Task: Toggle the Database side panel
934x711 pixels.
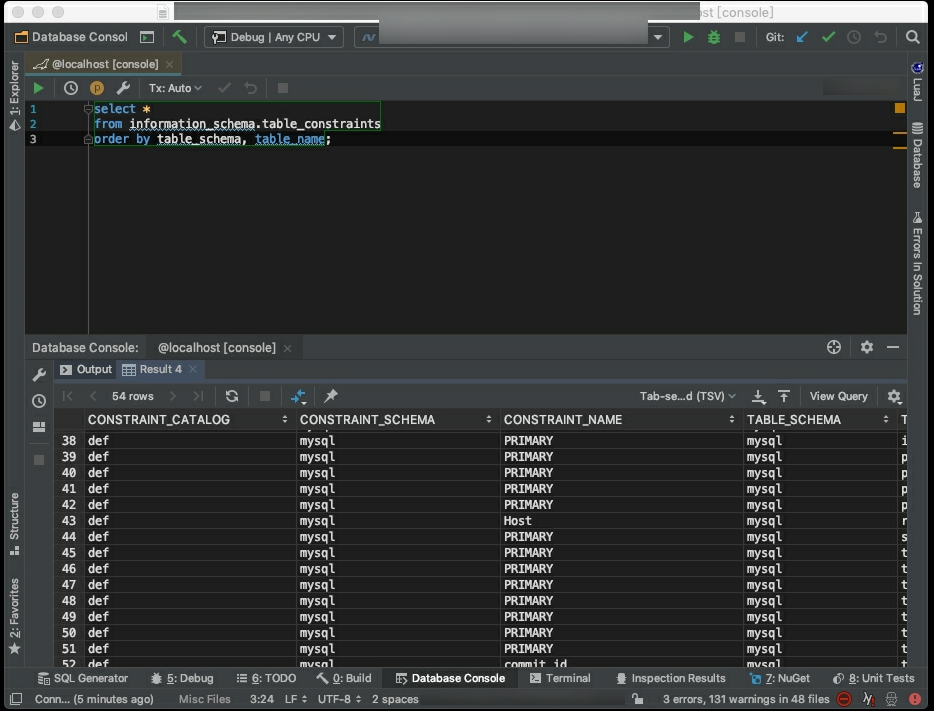Action: (x=917, y=155)
